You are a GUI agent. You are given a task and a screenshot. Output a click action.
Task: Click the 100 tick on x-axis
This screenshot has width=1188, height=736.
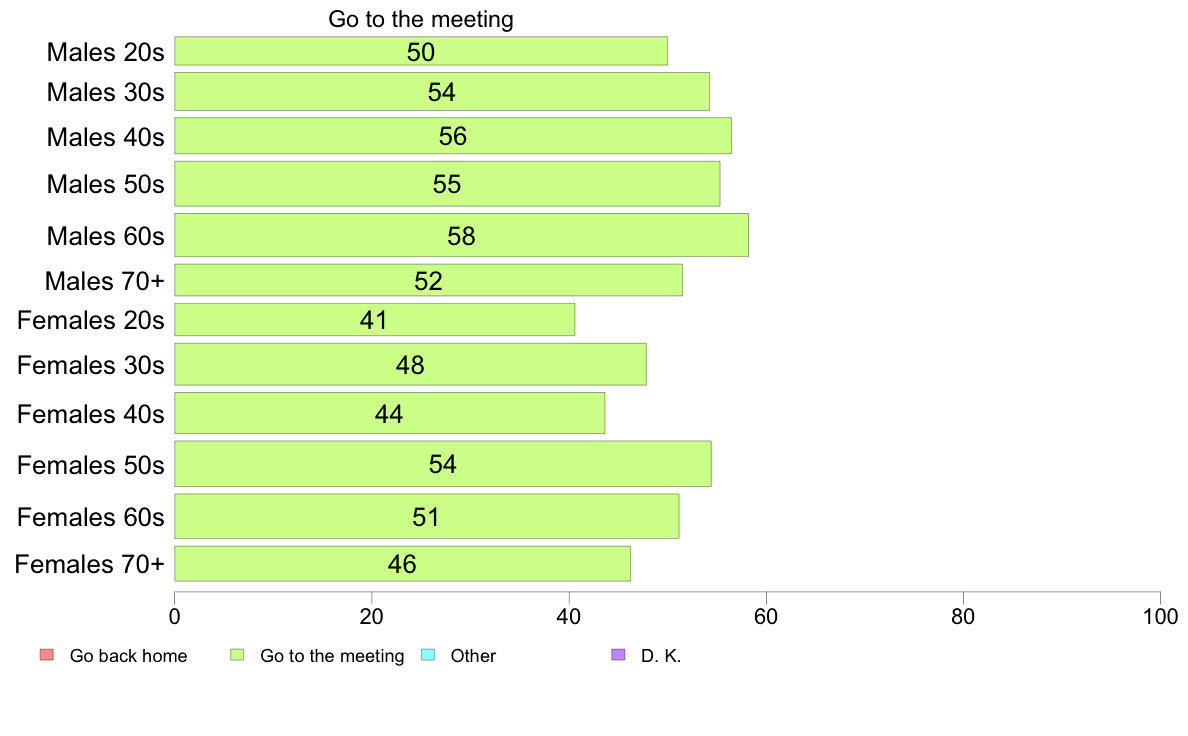(x=1160, y=616)
